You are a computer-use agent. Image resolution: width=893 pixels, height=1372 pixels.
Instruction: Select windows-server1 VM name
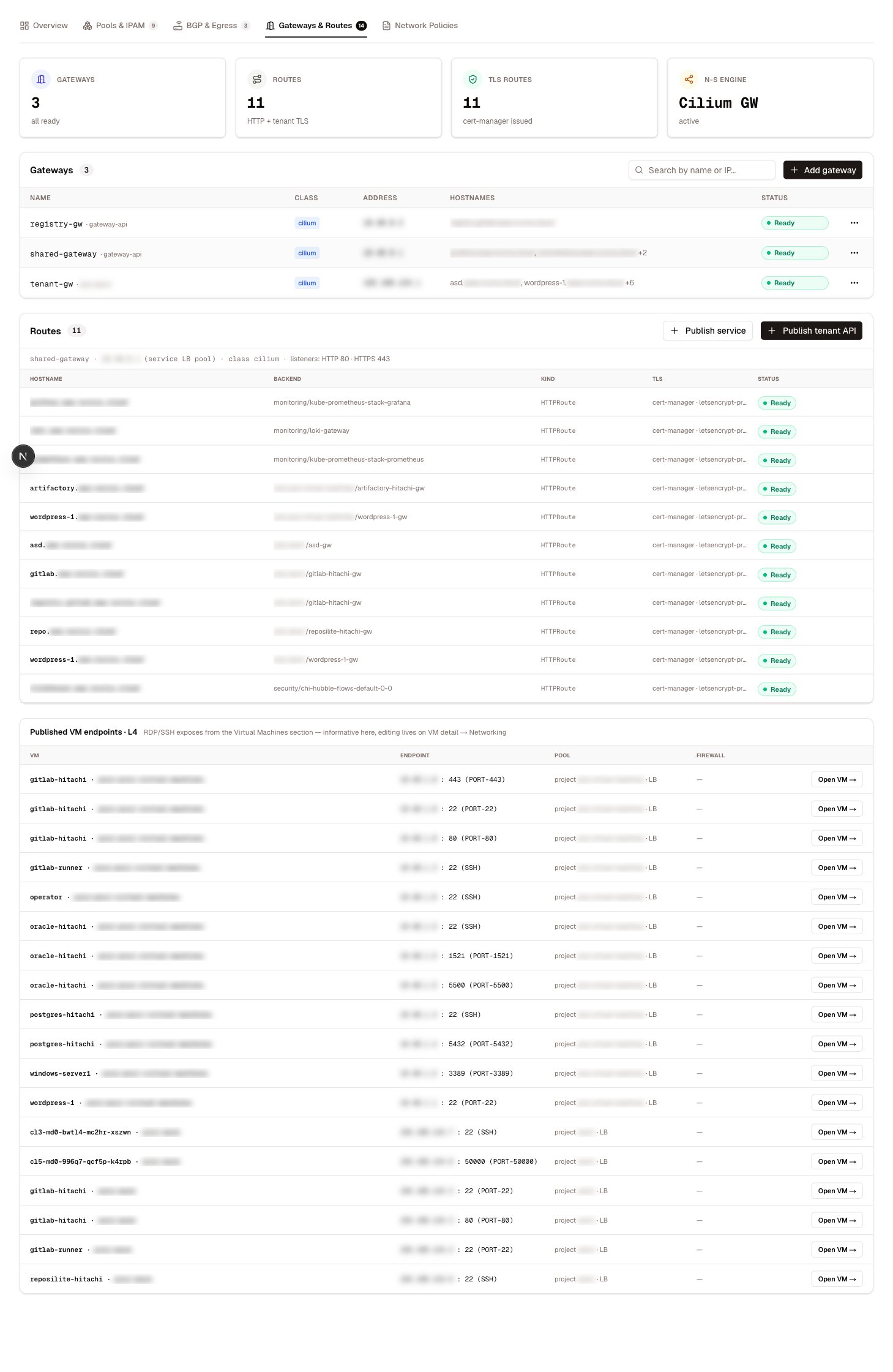(60, 1073)
